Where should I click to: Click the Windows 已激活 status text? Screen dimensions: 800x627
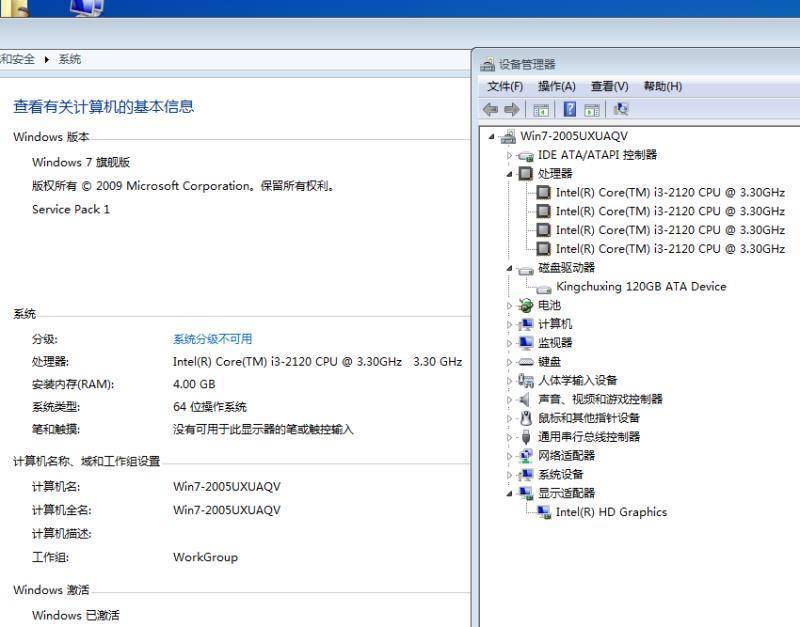click(76, 616)
